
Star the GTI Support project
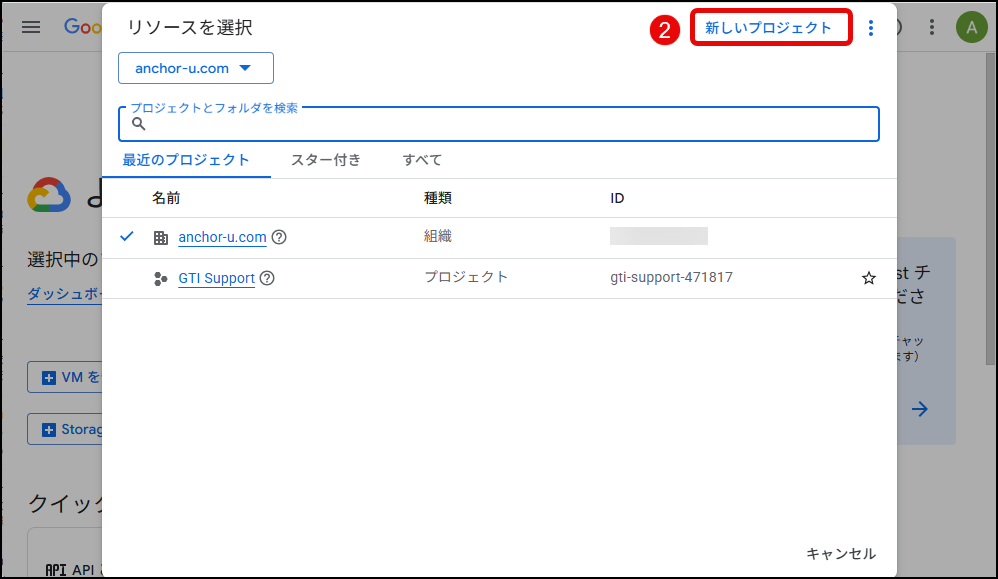click(x=868, y=278)
